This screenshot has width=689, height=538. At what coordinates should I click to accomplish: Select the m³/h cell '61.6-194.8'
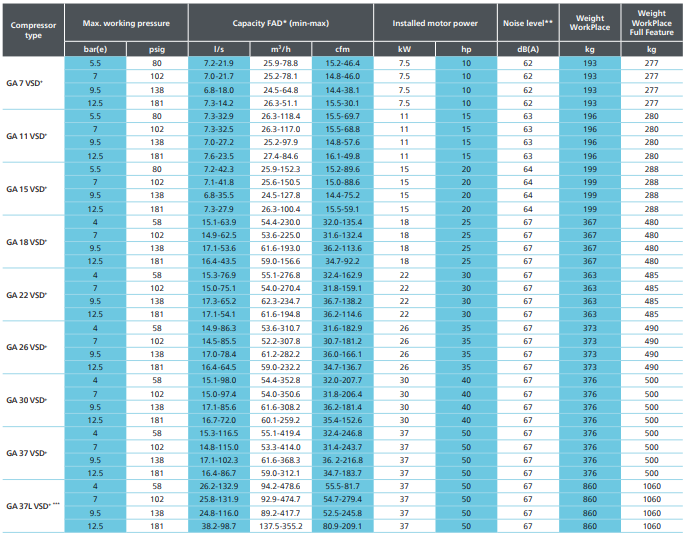(x=281, y=314)
